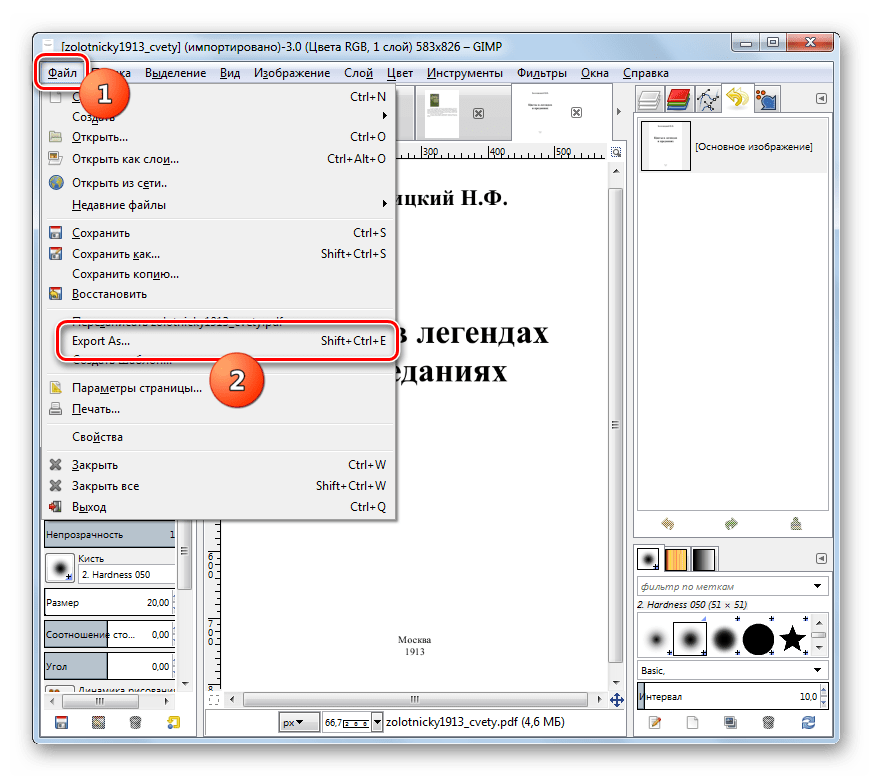This screenshot has width=873, height=777.
Task: Reset tool options with the yellow arrow icon
Action: point(173,722)
